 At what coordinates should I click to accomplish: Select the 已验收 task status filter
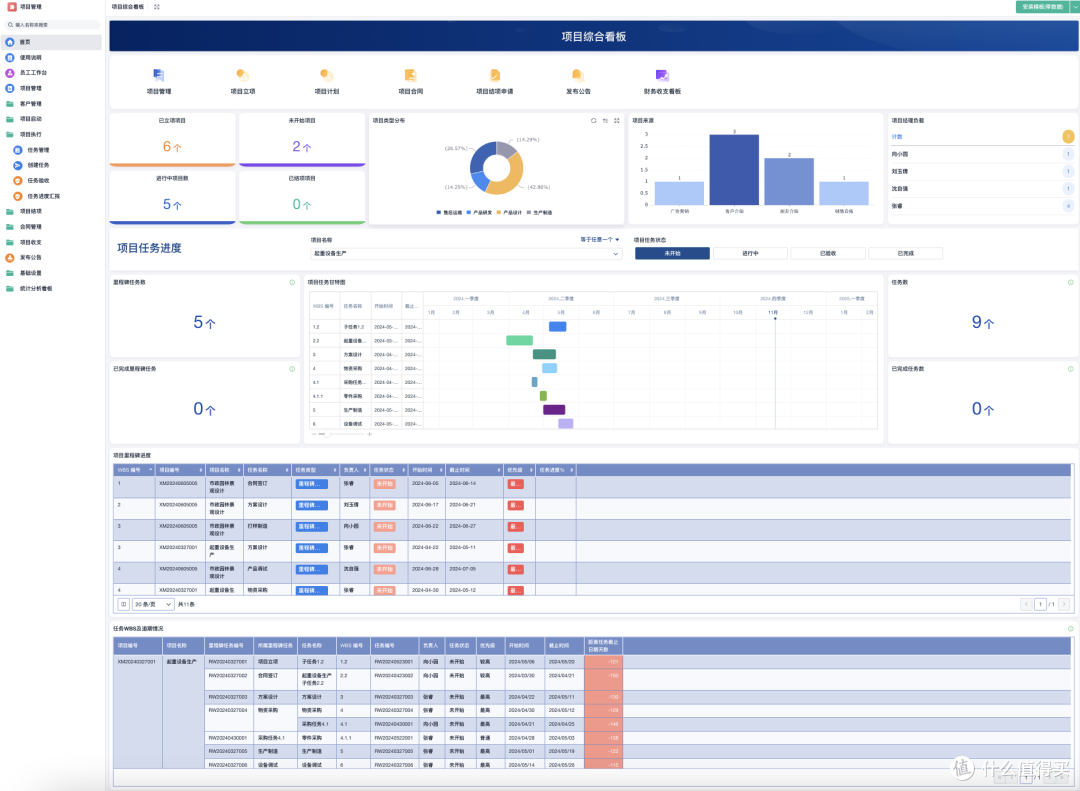(x=828, y=254)
